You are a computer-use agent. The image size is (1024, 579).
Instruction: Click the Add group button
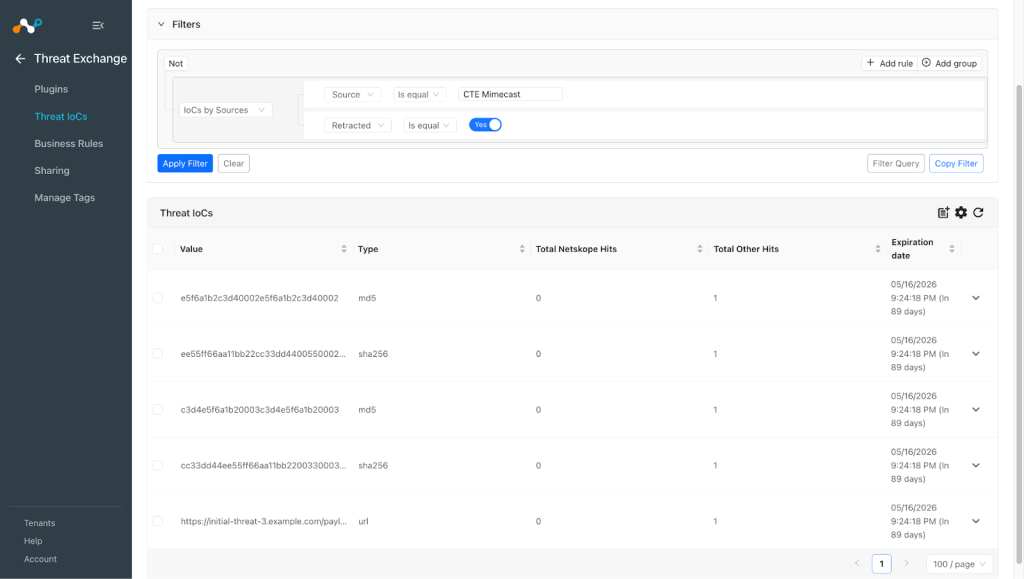(949, 63)
